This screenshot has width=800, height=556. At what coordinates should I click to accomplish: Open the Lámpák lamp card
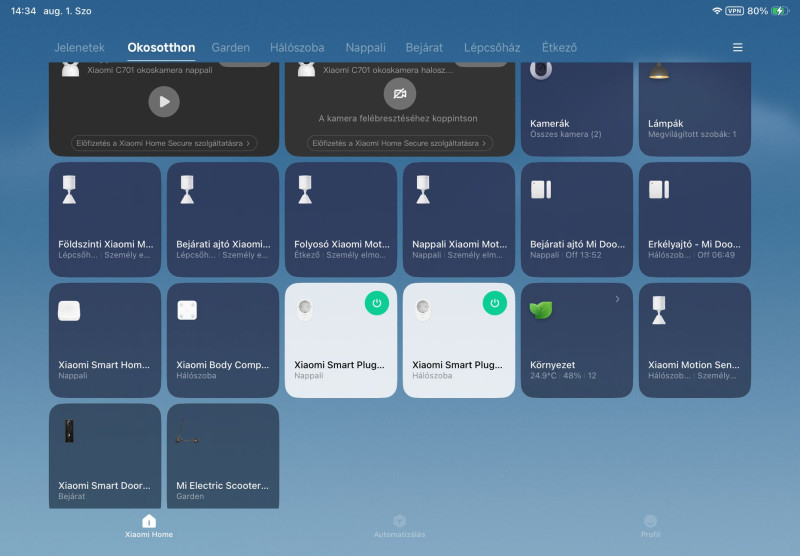[x=694, y=109]
